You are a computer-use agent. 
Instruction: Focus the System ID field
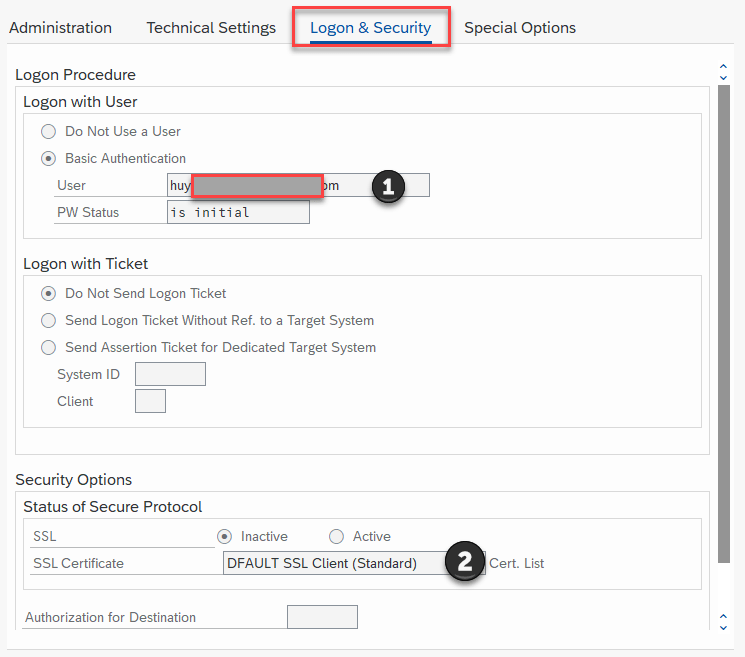point(170,374)
